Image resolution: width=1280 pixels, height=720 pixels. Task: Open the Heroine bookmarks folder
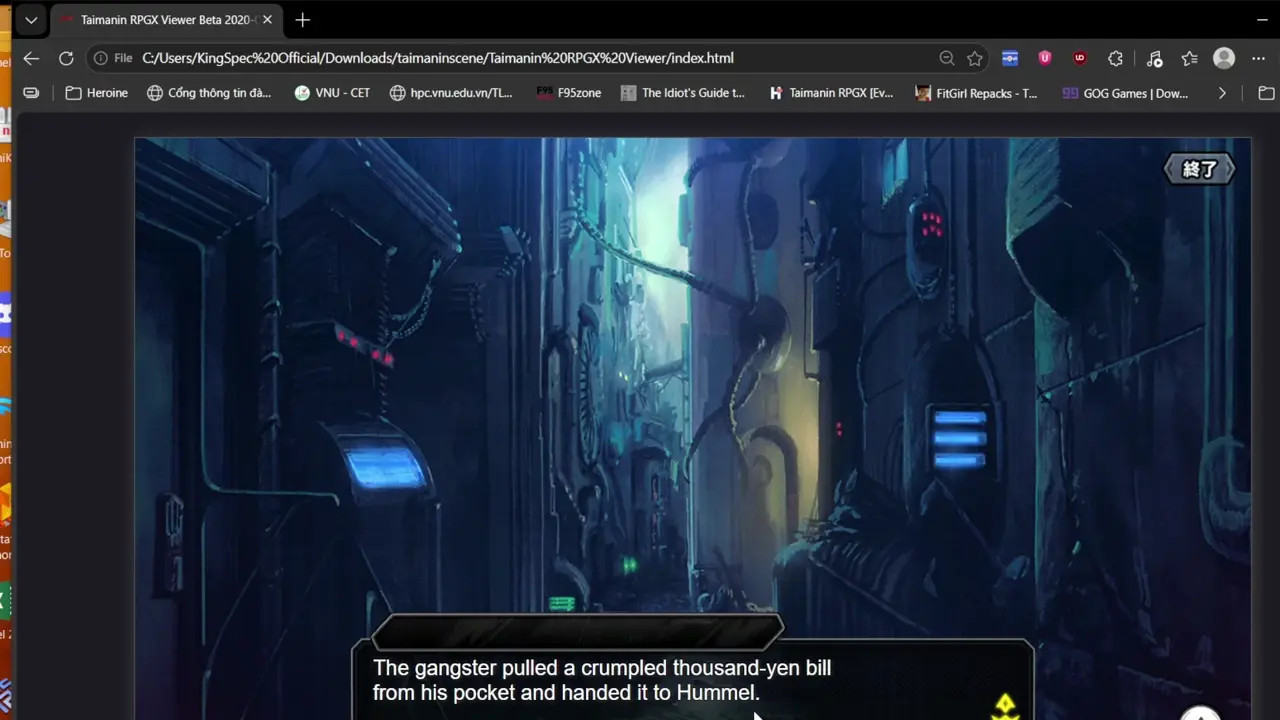[x=97, y=93]
